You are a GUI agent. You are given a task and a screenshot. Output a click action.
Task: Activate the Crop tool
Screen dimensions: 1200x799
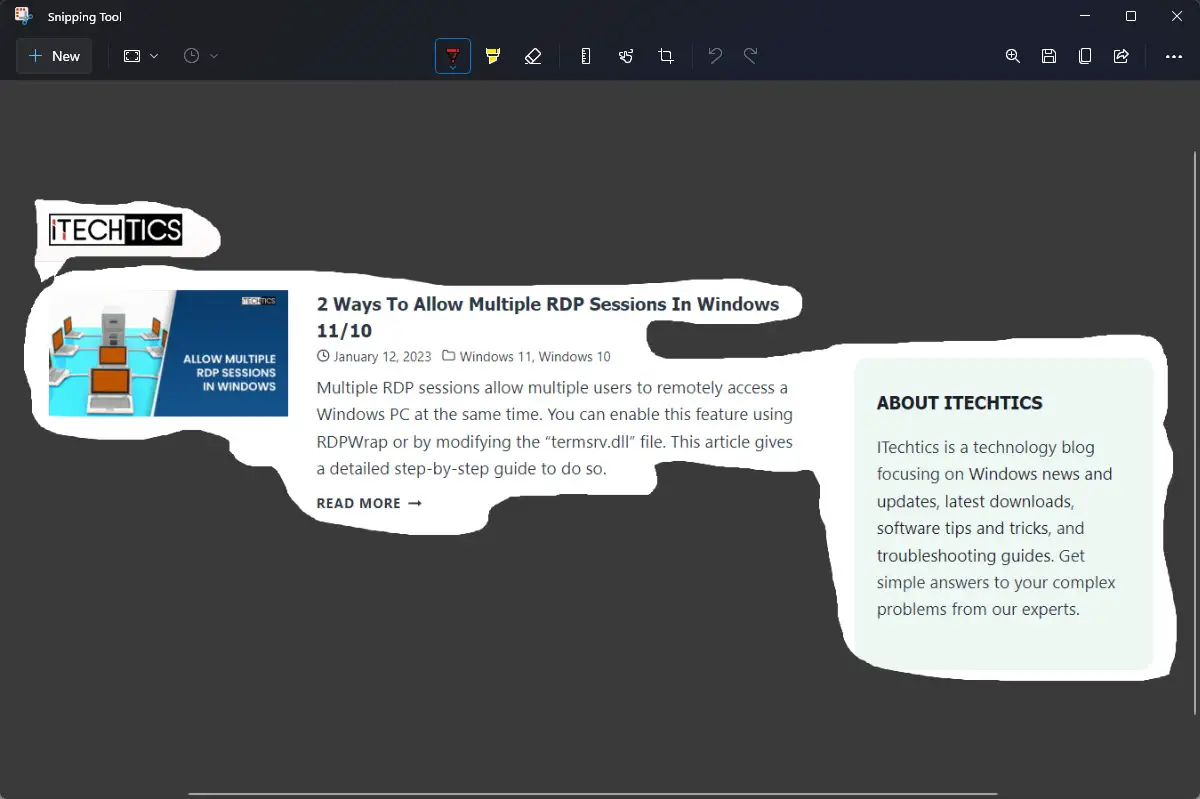click(666, 56)
